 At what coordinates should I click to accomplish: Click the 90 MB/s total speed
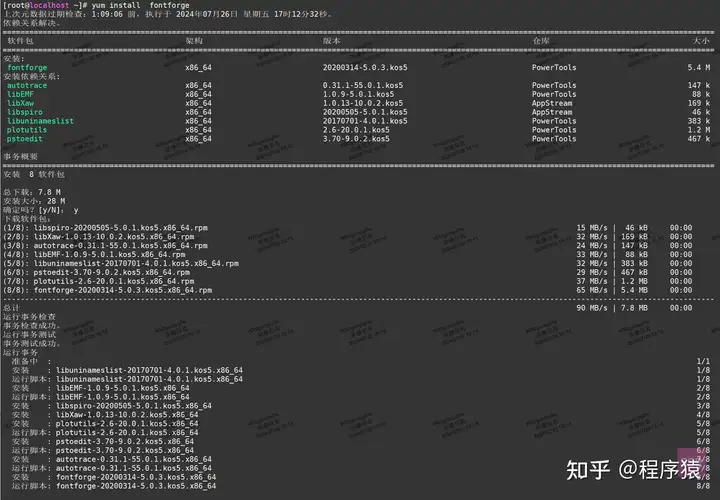coord(592,308)
